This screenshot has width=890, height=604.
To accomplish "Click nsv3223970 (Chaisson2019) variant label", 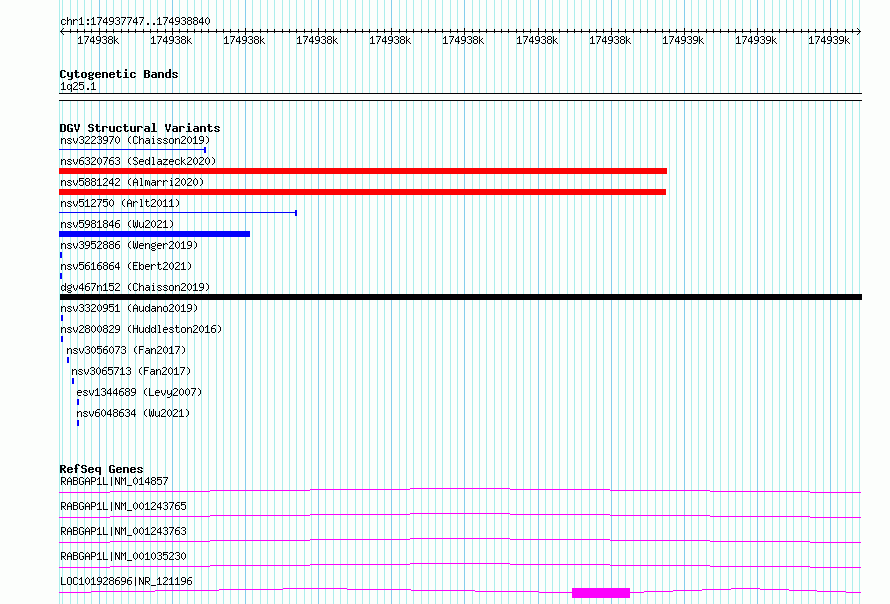I will 135,140.
